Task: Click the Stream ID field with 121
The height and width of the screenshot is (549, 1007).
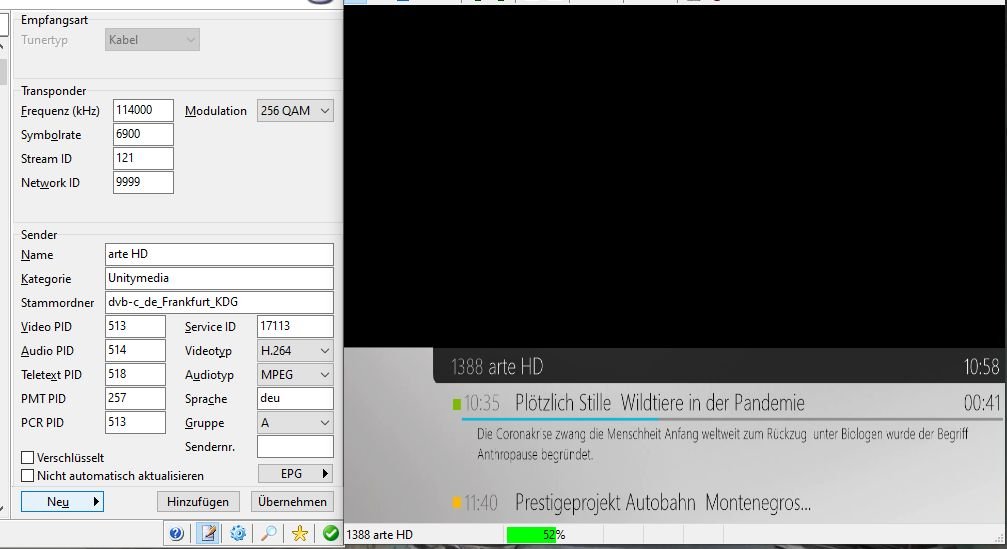Action: (143, 158)
